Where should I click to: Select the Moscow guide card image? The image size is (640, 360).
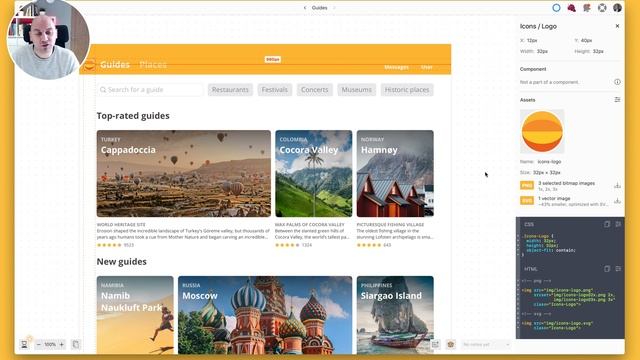265,315
